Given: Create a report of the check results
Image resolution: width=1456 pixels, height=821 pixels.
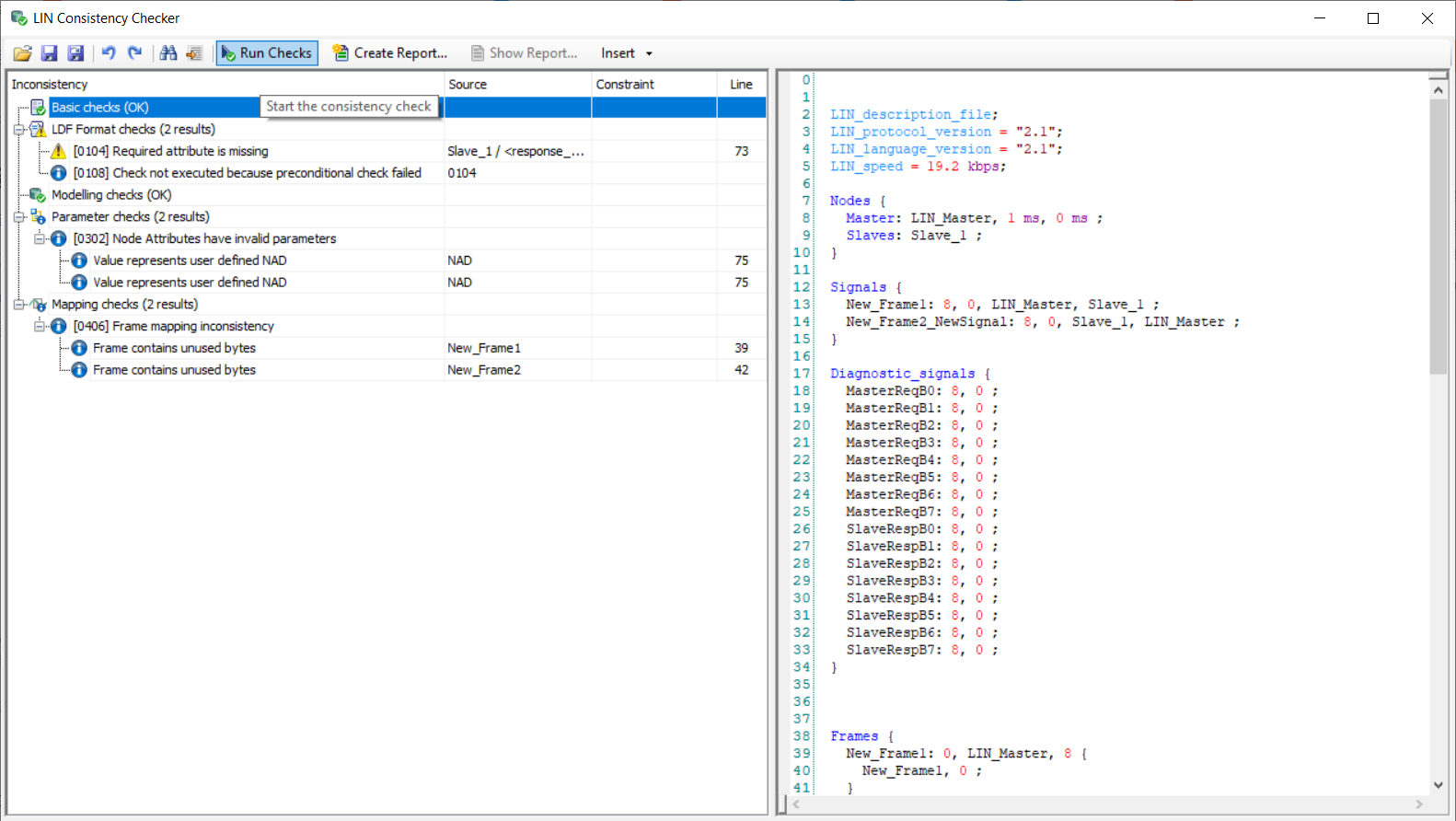Looking at the screenshot, I should coord(389,53).
